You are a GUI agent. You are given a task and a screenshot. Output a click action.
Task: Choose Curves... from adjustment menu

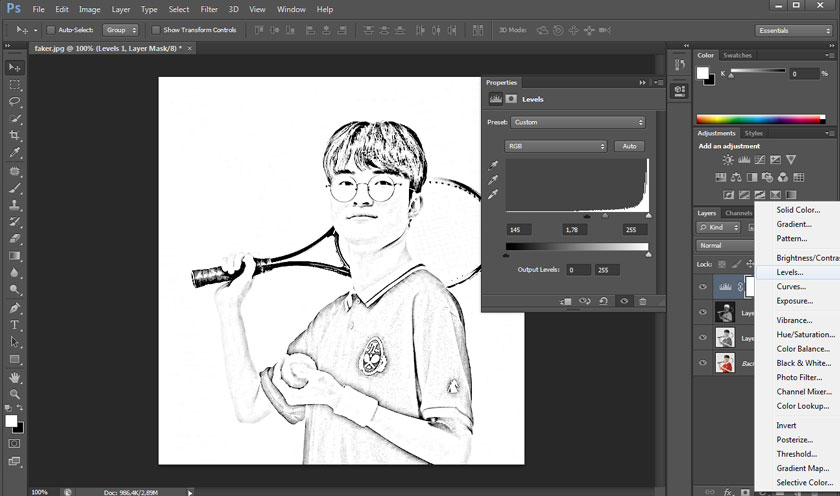(x=791, y=287)
